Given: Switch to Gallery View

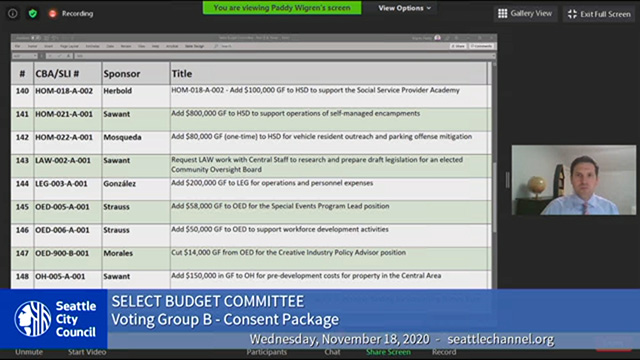Looking at the screenshot, I should (525, 13).
